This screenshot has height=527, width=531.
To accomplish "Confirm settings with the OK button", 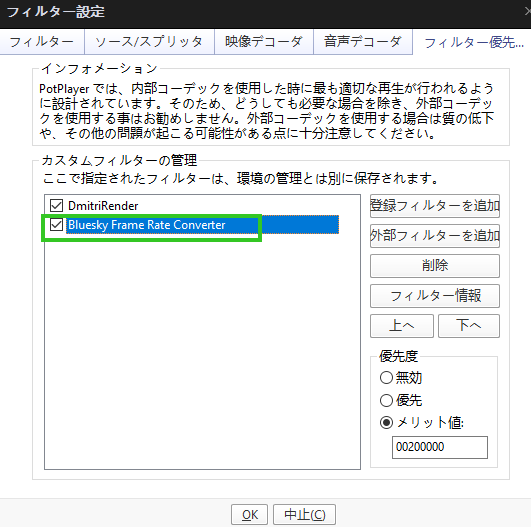I will (x=250, y=515).
